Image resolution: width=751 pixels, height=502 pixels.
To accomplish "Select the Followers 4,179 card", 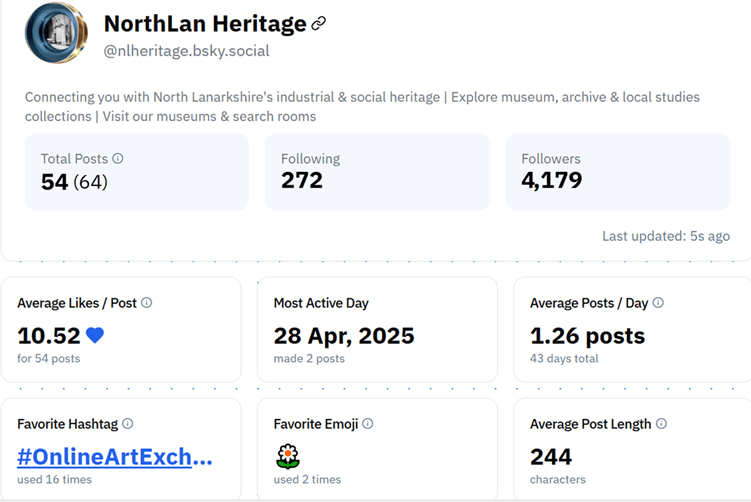I will point(617,172).
